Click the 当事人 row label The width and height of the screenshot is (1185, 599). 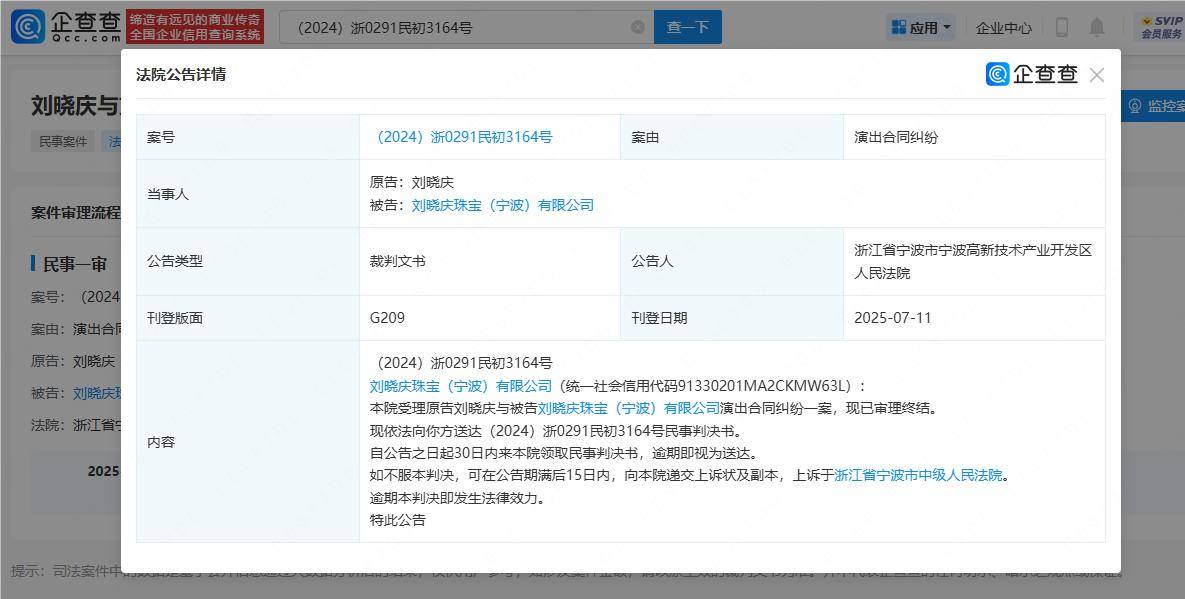click(168, 194)
